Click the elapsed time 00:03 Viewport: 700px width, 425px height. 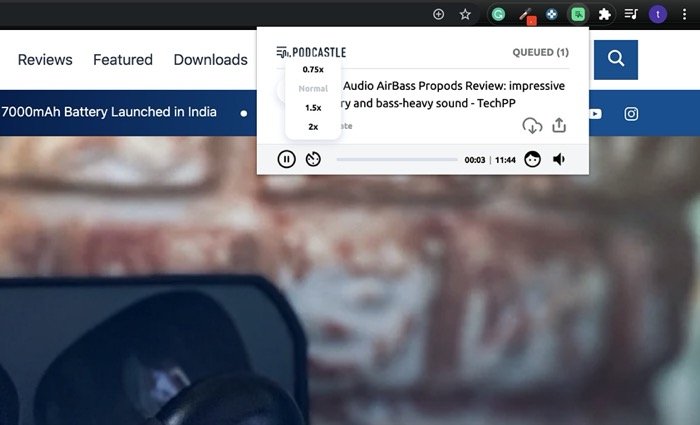click(x=475, y=160)
